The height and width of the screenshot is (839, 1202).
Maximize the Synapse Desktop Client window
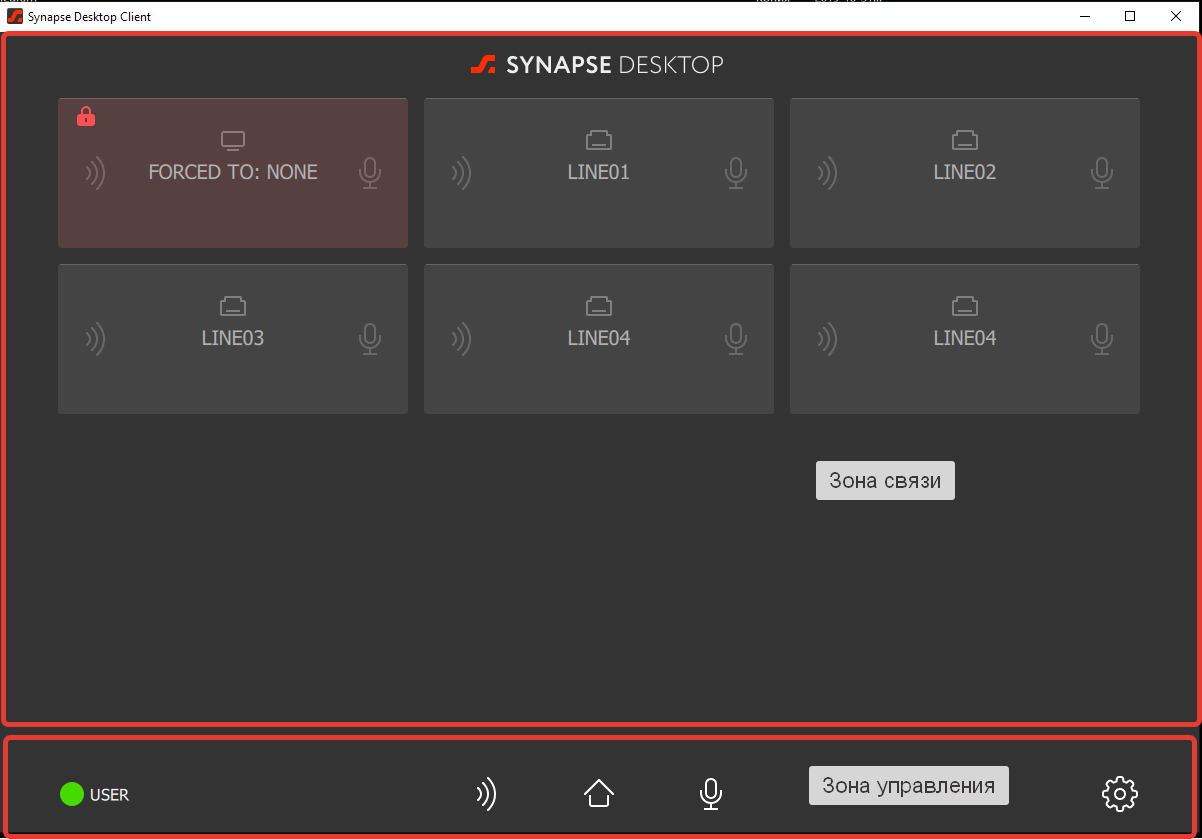point(1130,16)
